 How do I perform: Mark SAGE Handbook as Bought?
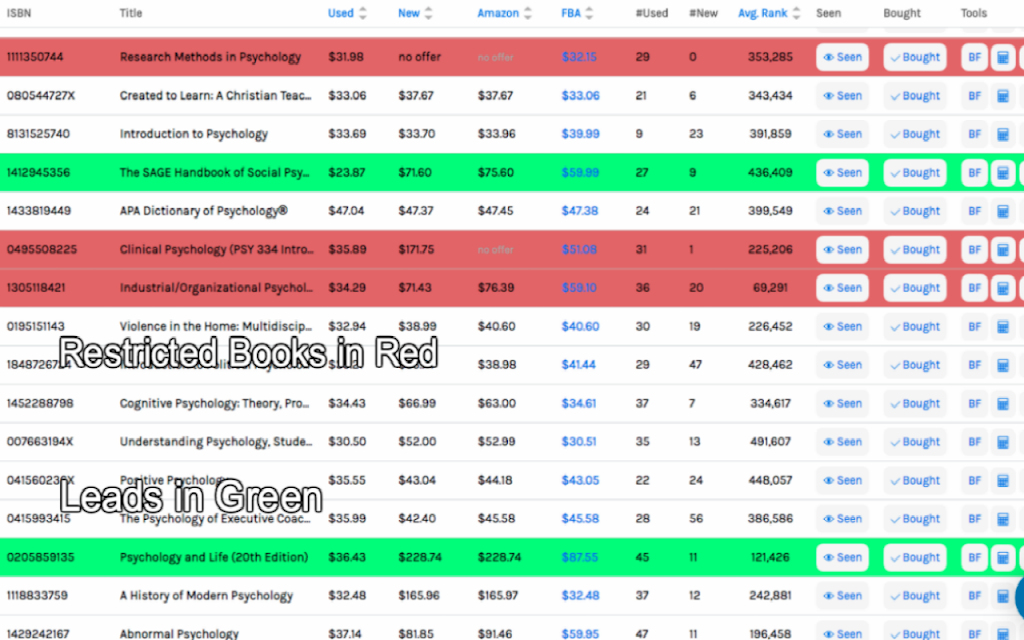pyautogui.click(x=915, y=173)
